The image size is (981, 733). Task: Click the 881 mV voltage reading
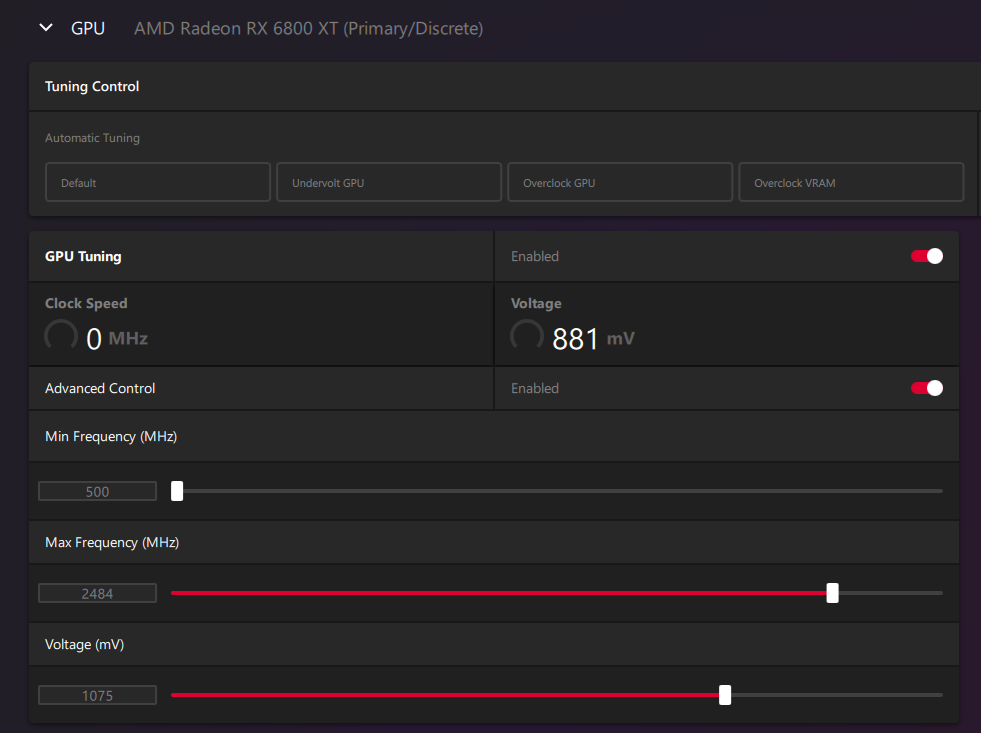point(593,338)
